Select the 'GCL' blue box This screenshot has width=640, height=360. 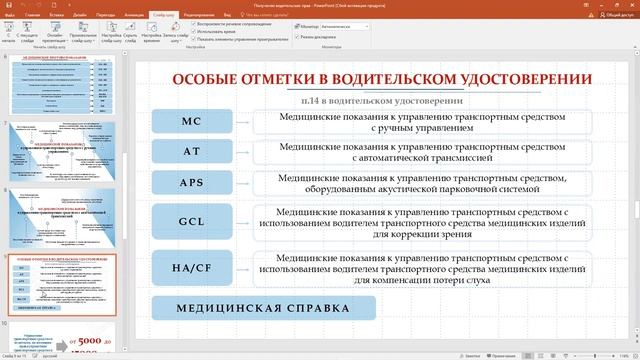[192, 222]
